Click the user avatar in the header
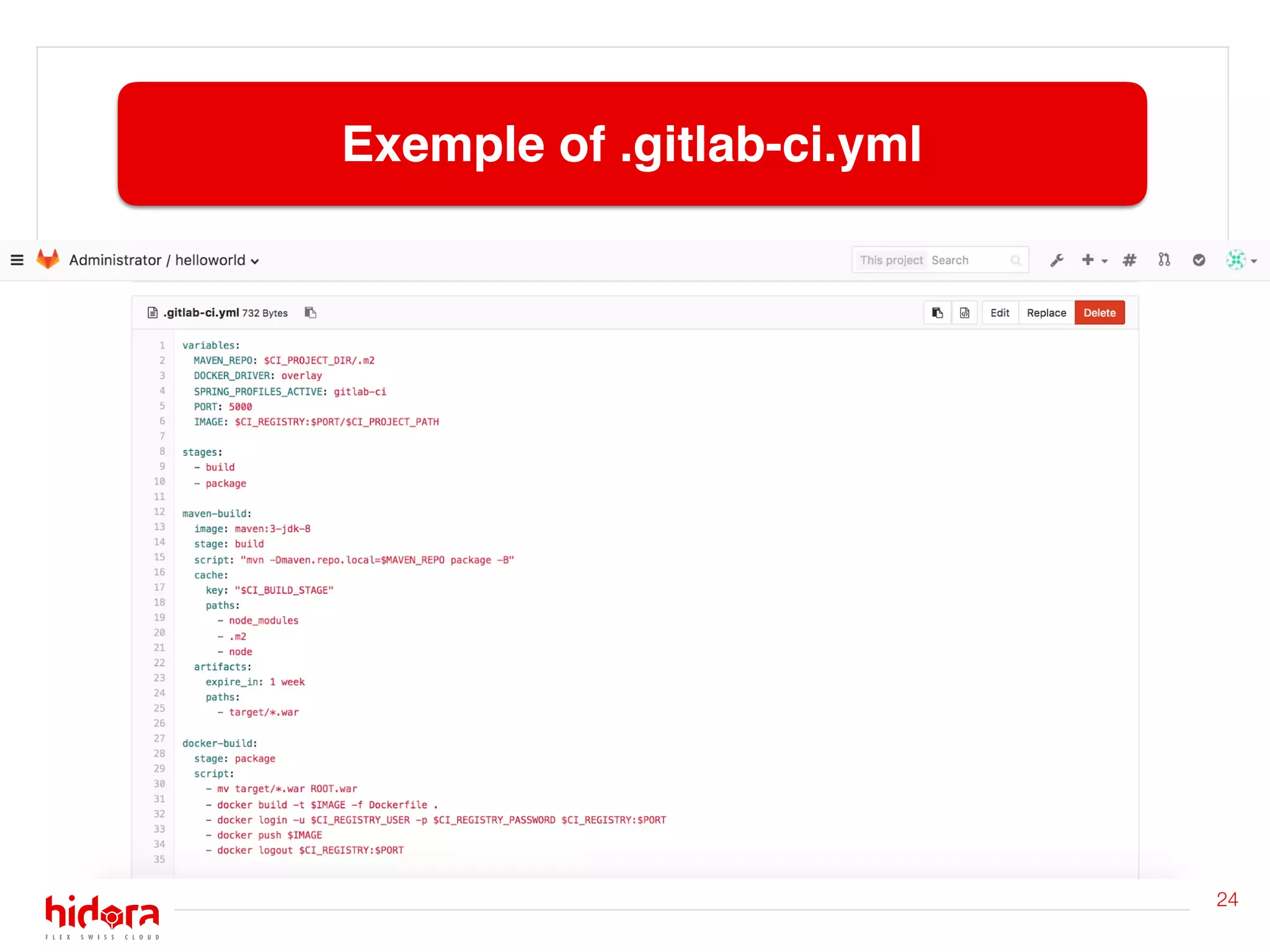Image resolution: width=1270 pixels, height=952 pixels. (x=1235, y=260)
